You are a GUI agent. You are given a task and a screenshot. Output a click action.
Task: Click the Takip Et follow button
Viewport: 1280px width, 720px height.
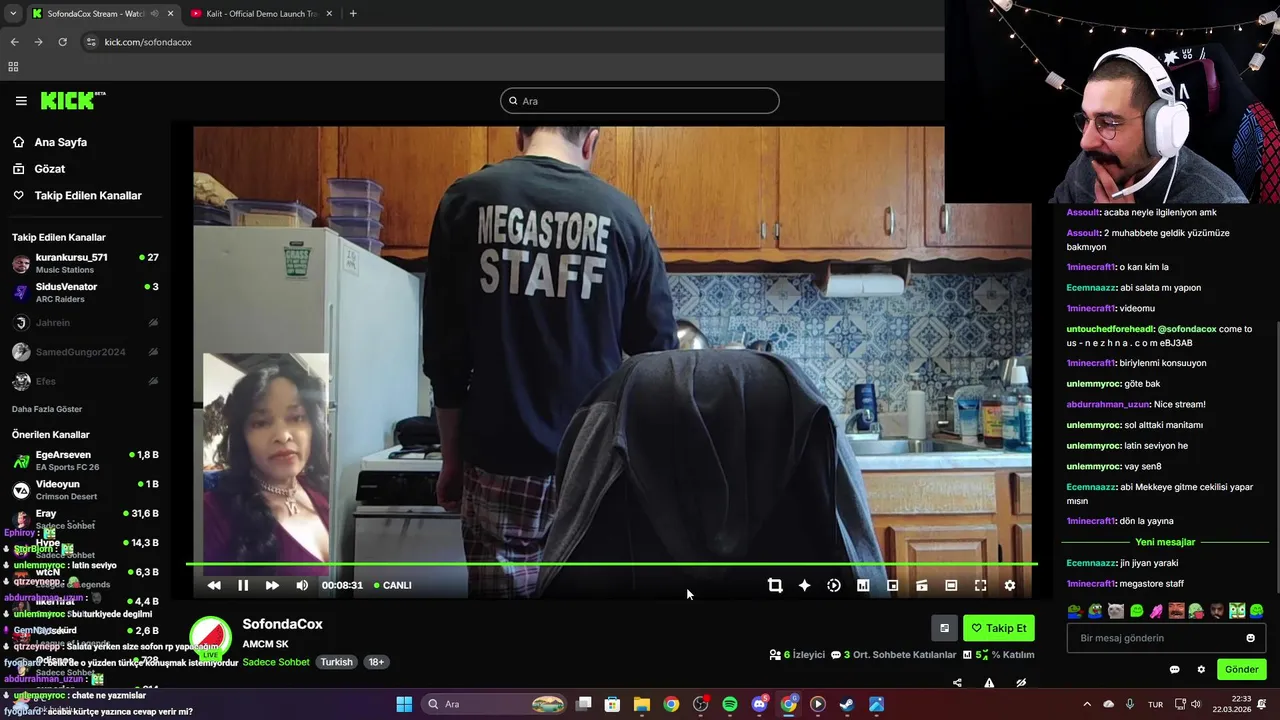tap(998, 628)
